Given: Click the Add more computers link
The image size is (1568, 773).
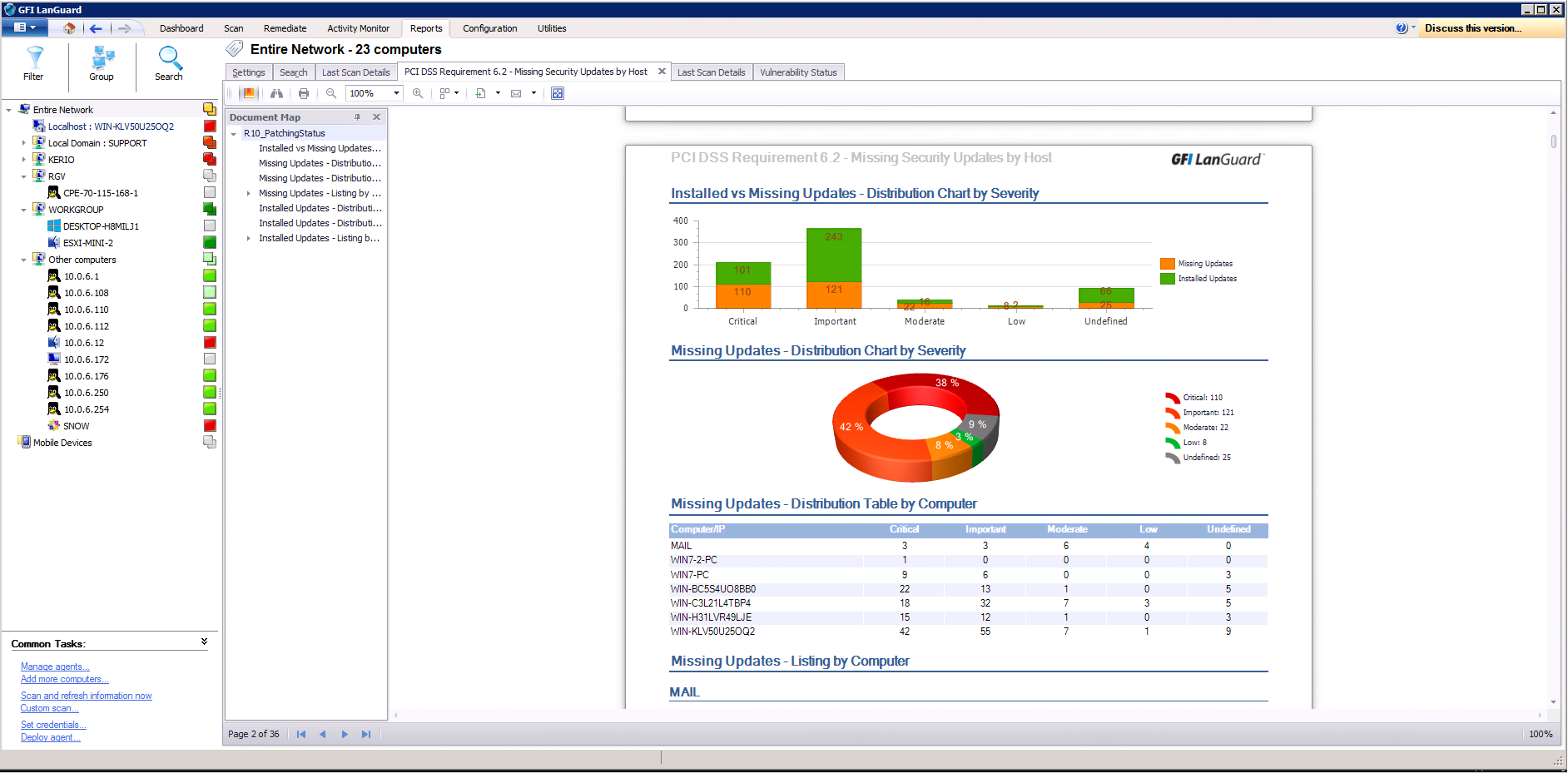Looking at the screenshot, I should [64, 679].
